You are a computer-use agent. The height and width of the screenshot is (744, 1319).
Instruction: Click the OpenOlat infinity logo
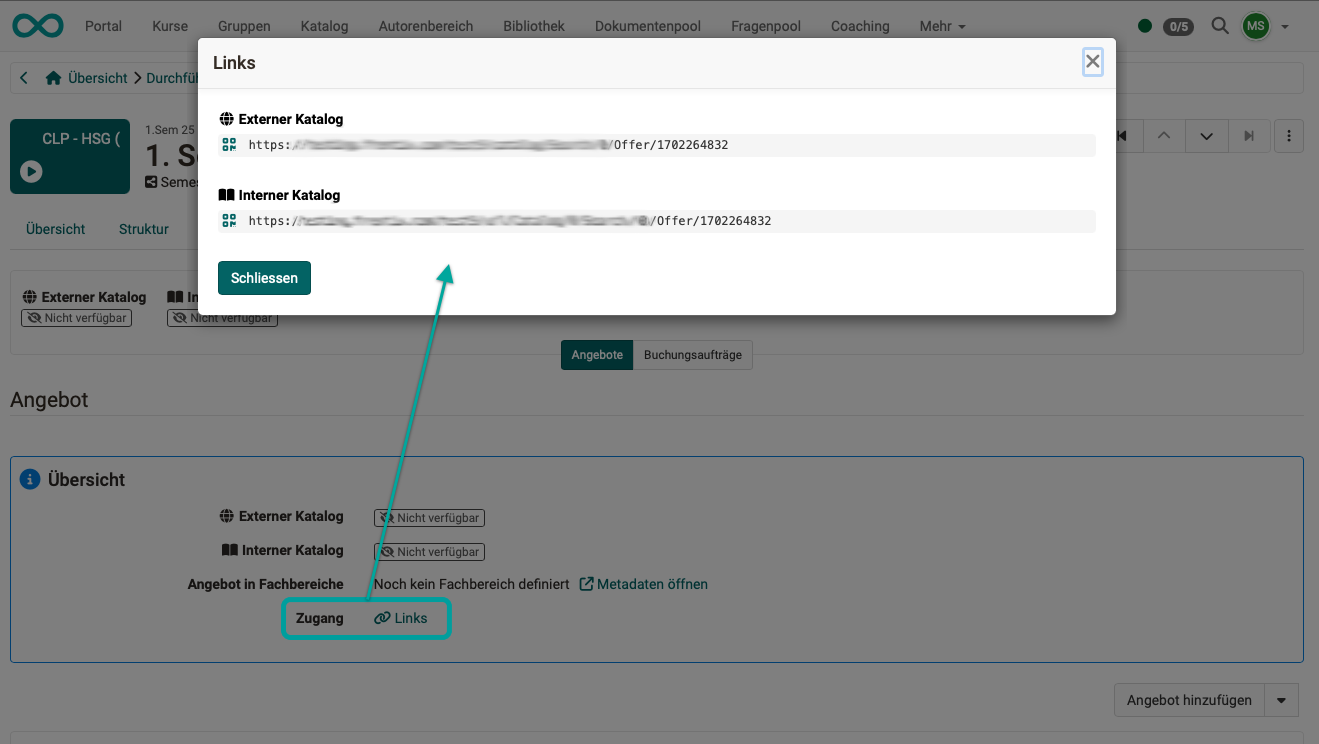(x=37, y=25)
